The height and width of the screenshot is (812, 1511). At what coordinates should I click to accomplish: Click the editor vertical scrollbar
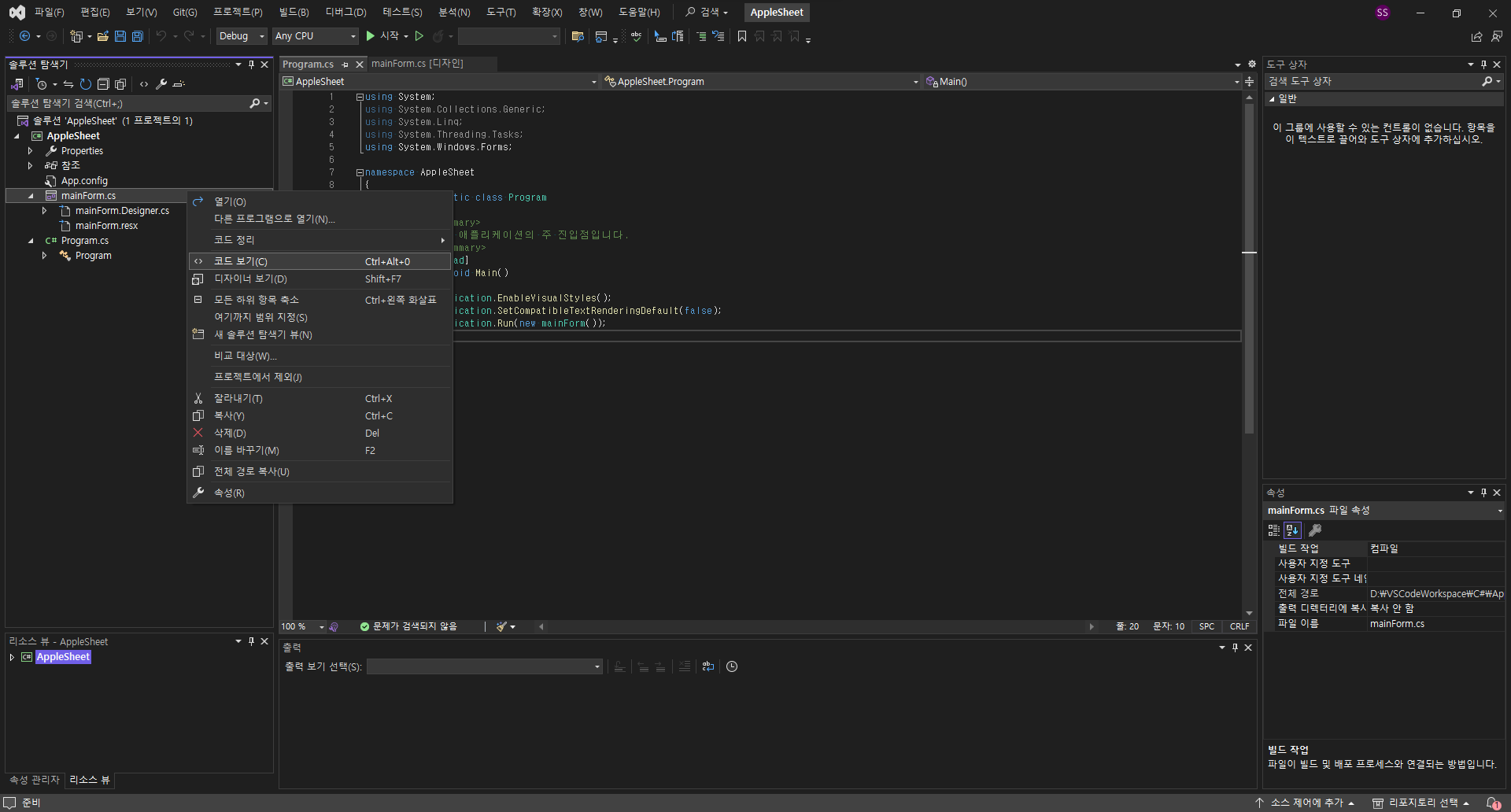click(1249, 268)
